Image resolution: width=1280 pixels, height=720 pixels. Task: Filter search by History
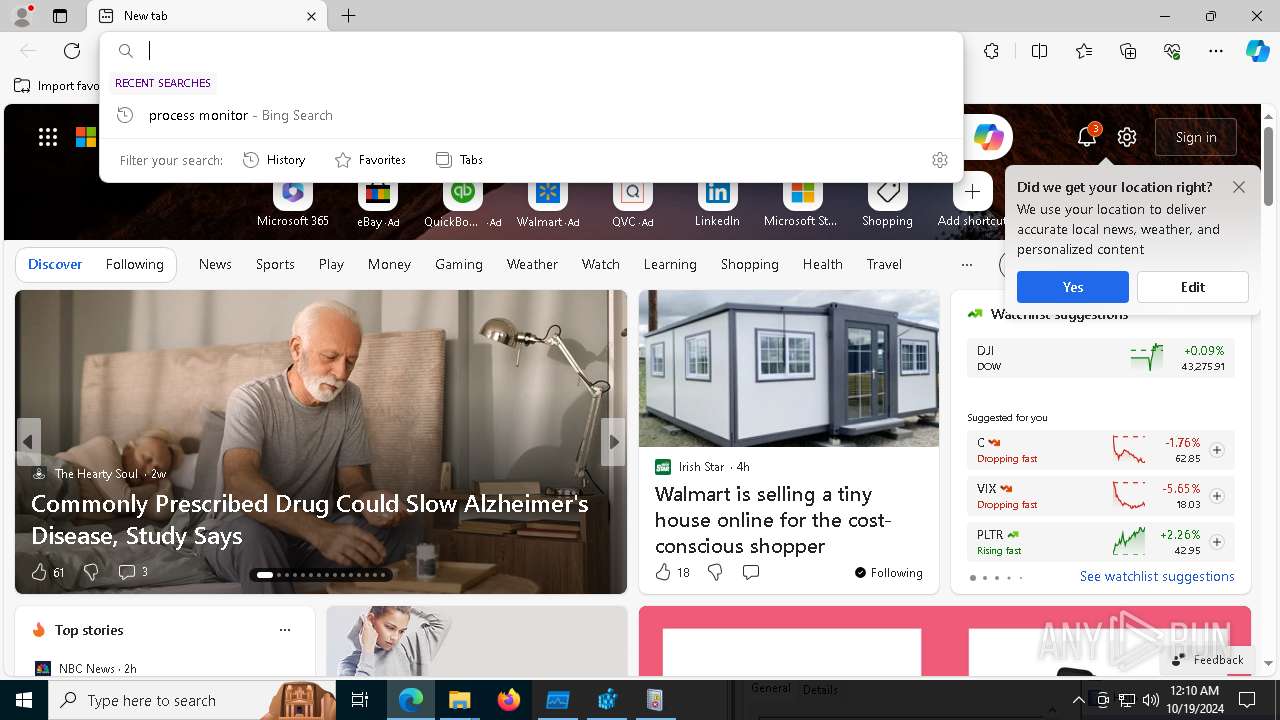click(x=274, y=160)
